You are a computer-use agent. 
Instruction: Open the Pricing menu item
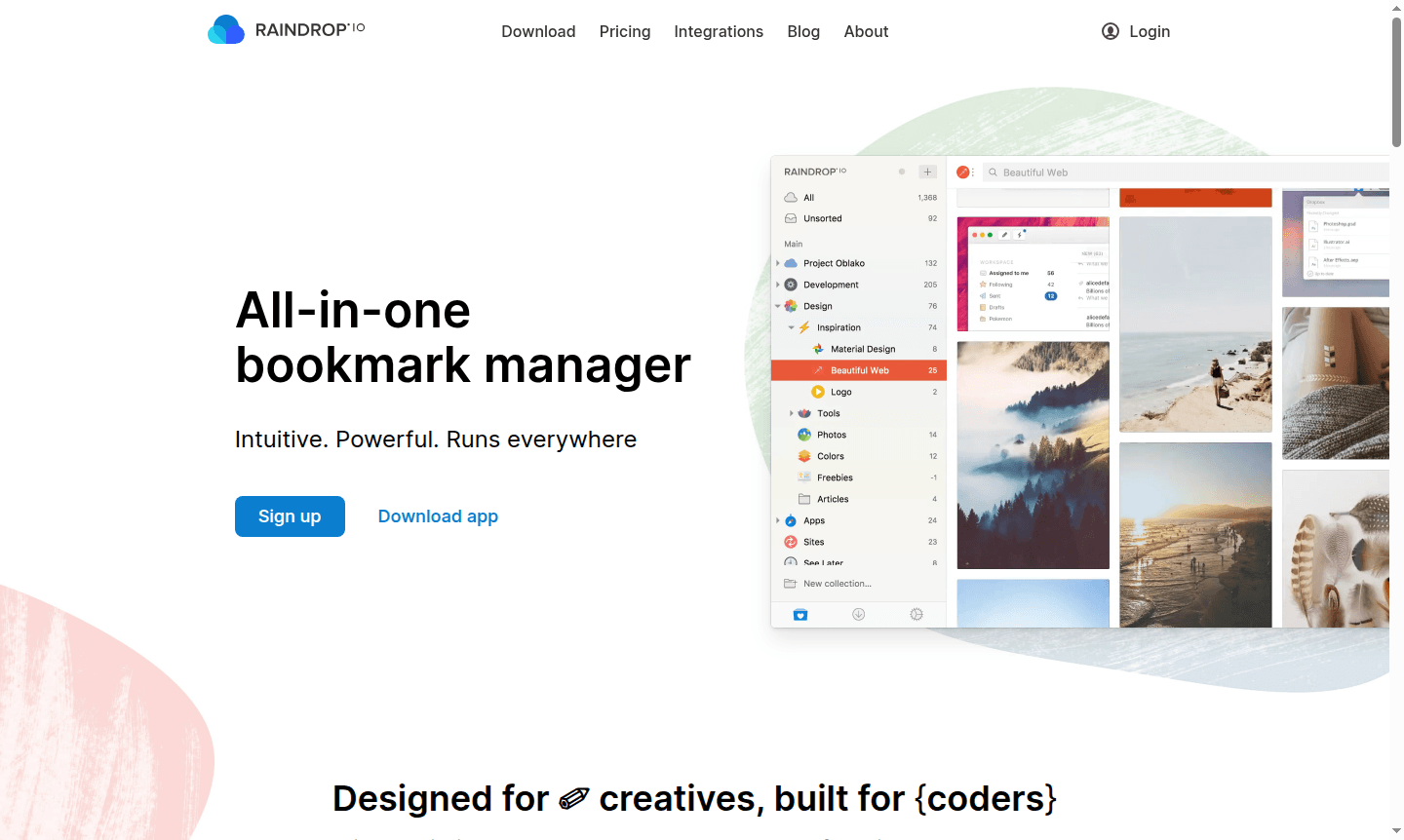coord(625,31)
